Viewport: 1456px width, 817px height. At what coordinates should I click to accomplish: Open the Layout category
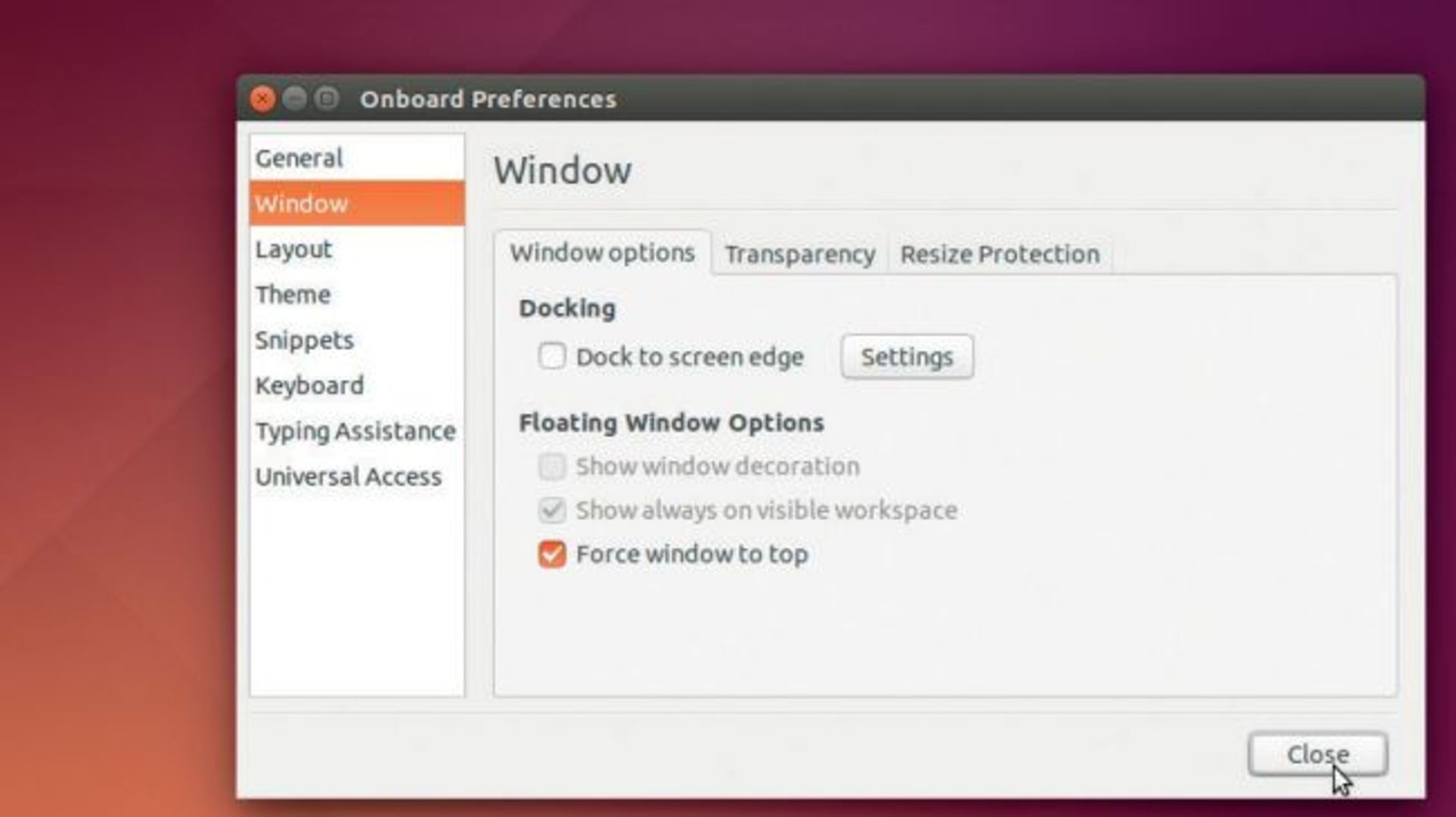click(x=357, y=249)
